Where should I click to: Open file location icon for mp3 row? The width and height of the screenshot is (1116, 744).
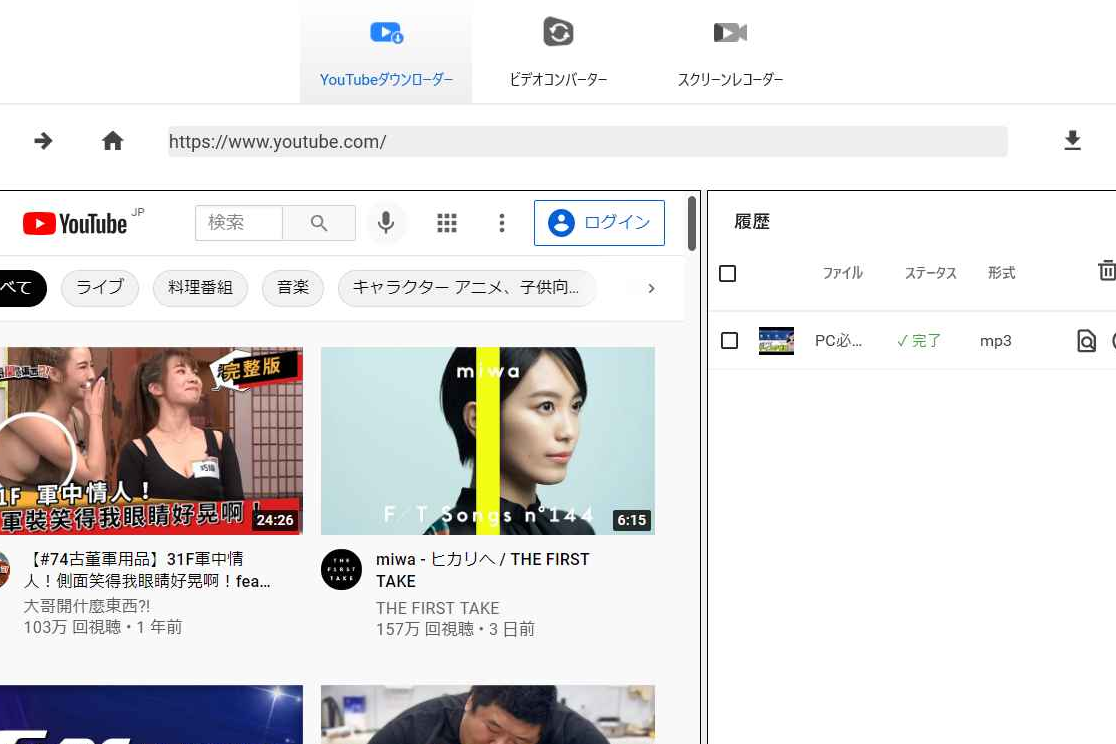coord(1086,341)
